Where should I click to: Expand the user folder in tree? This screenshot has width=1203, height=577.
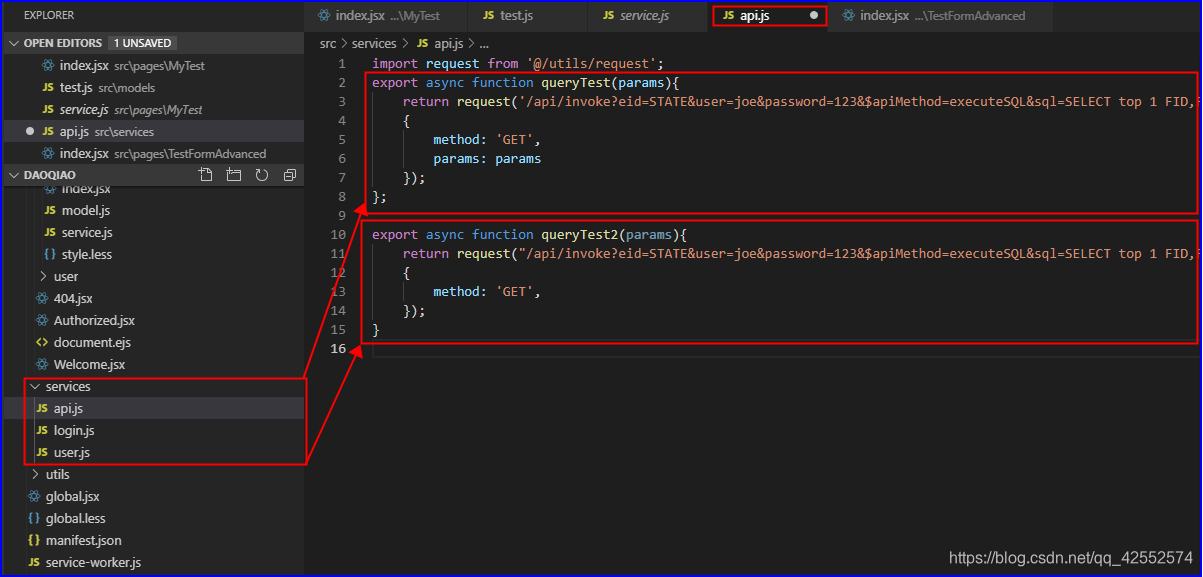[x=43, y=277]
